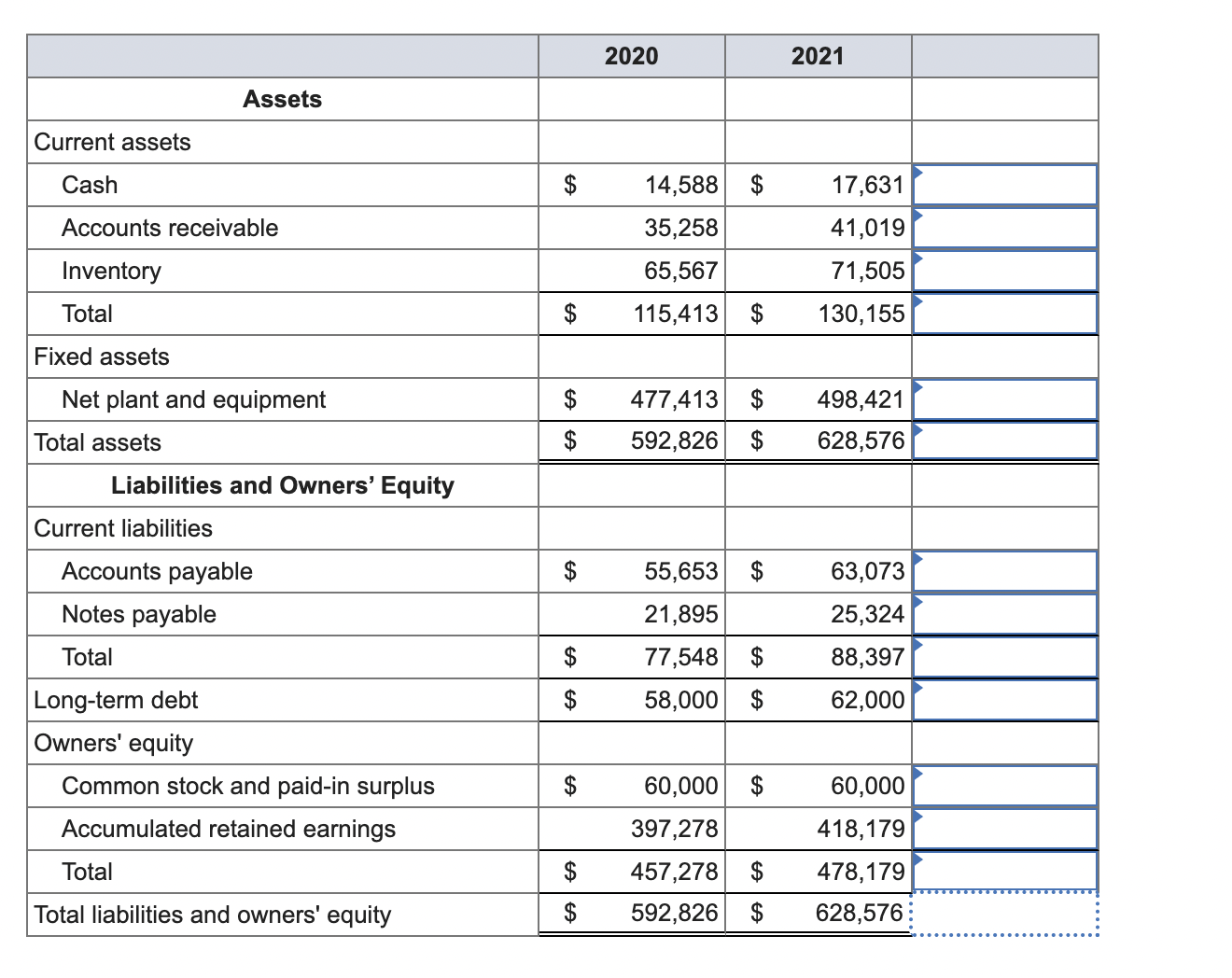Select the retained earnings value 418,179
Viewport: 1232px width, 978px height.
pos(861,829)
